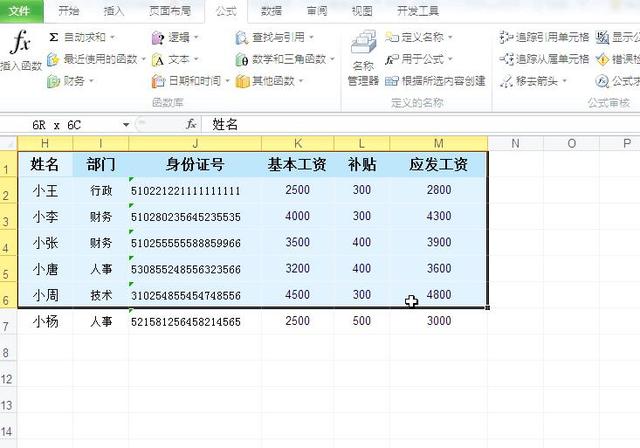
Task: Select column header N
Action: click(516, 143)
